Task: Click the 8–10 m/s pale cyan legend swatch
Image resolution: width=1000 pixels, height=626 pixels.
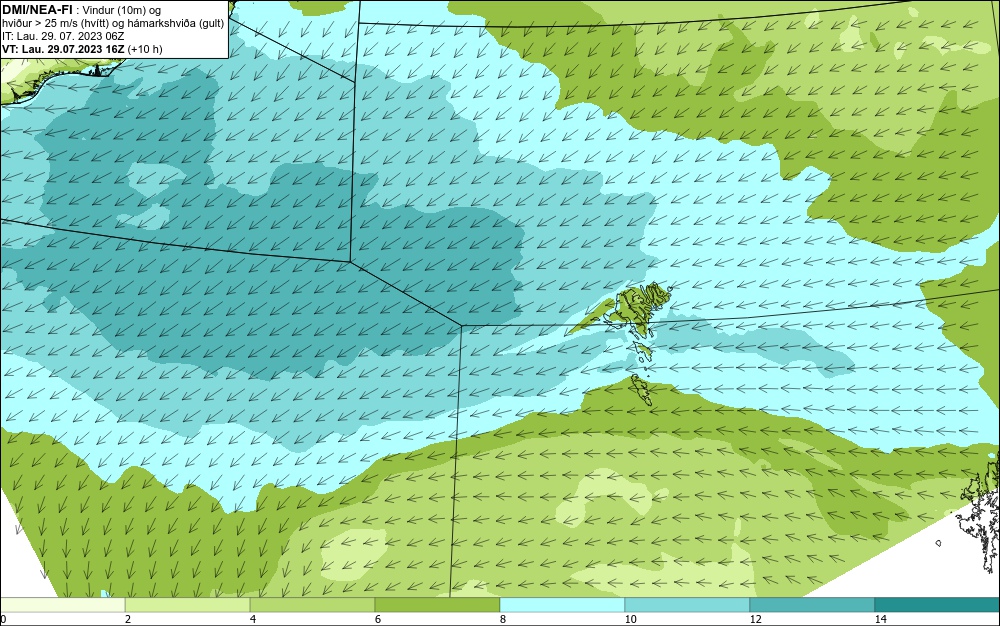Action: click(x=562, y=605)
